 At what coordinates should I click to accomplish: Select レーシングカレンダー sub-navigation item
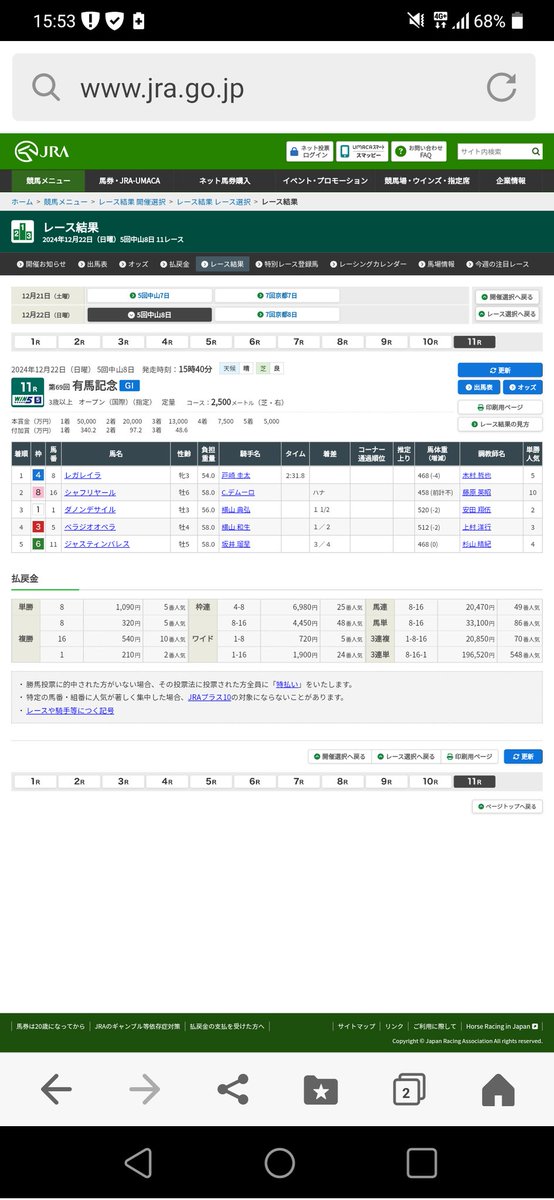pyautogui.click(x=366, y=264)
